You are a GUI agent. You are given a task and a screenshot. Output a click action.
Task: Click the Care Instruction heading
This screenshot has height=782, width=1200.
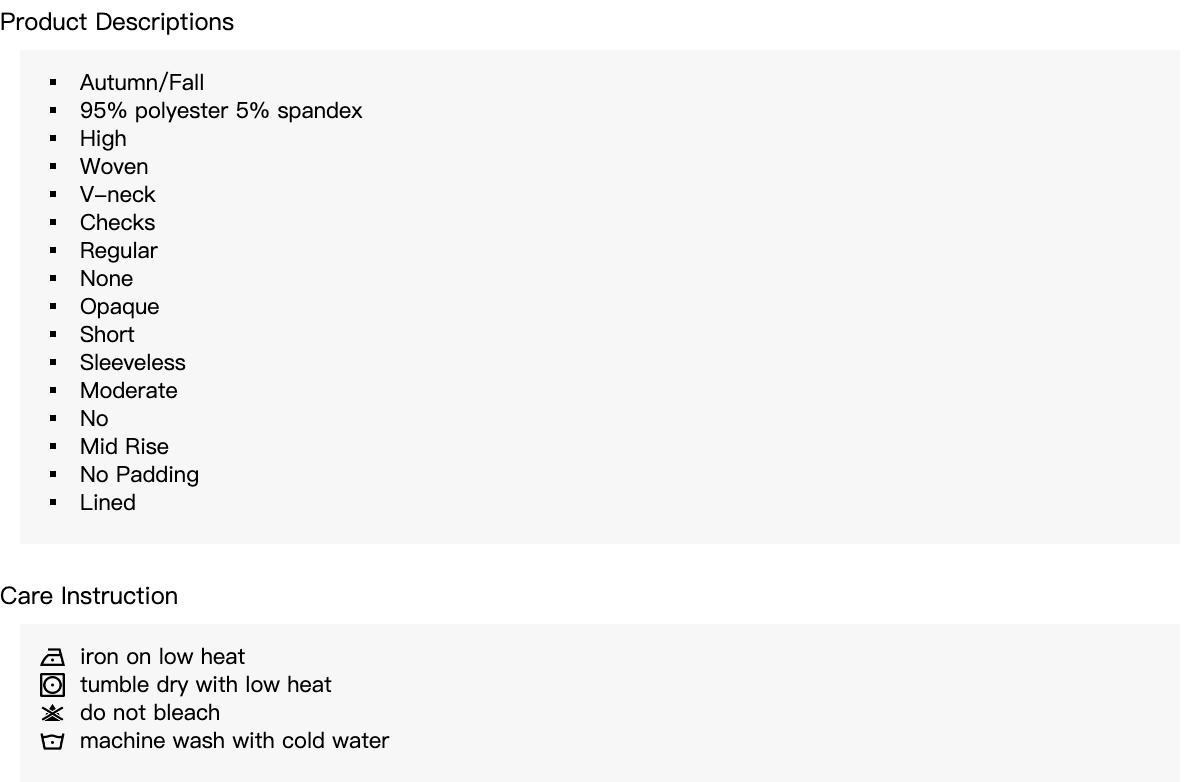pyautogui.click(x=89, y=596)
